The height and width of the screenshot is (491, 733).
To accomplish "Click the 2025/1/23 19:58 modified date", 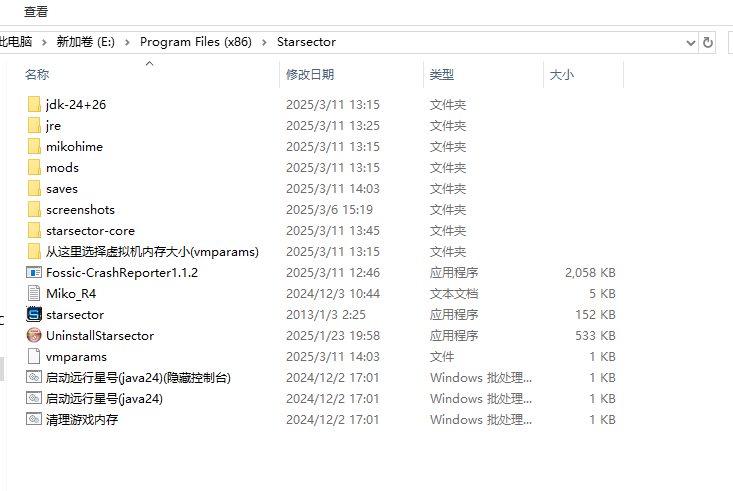I will [x=333, y=335].
